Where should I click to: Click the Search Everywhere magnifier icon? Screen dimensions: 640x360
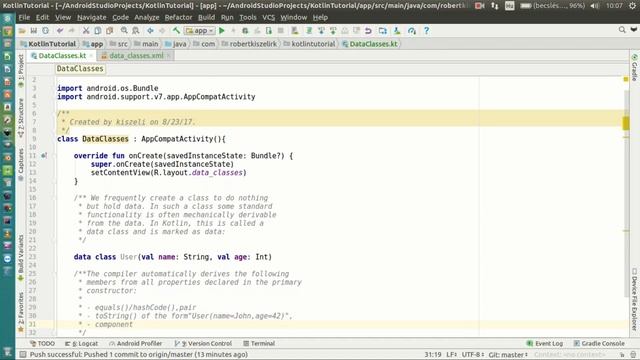622,30
